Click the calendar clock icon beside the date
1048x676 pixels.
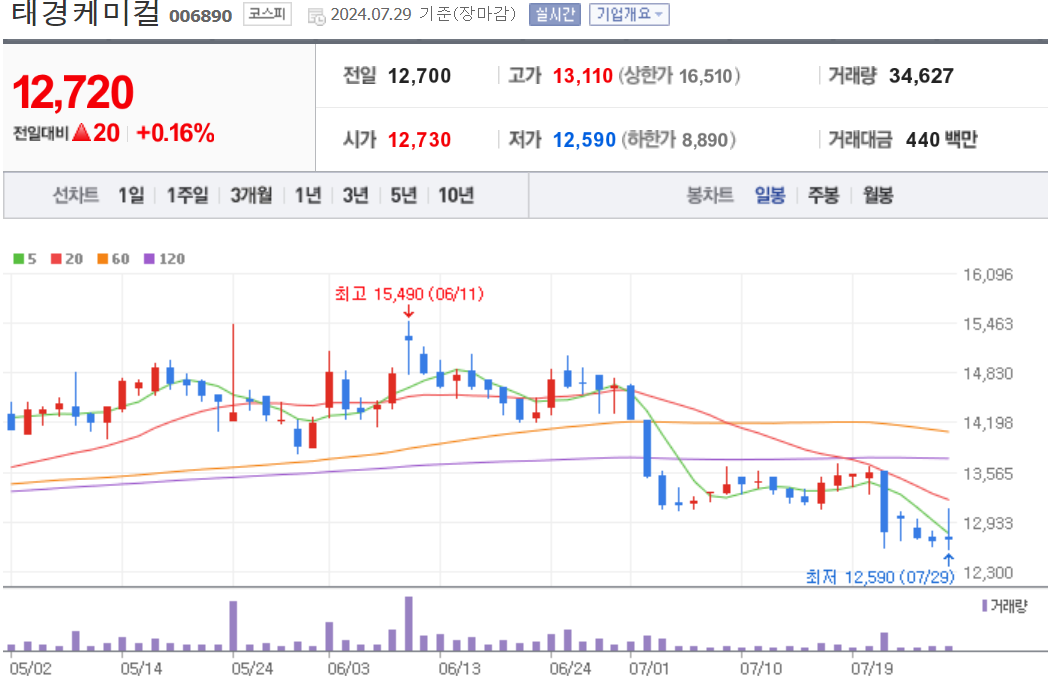click(316, 16)
